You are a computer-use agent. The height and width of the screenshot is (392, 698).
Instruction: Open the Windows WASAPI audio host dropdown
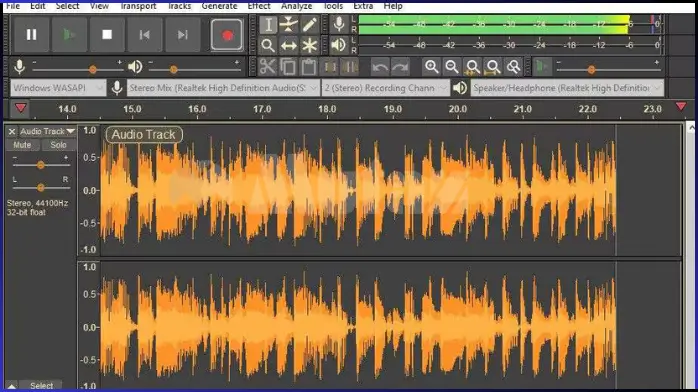coord(58,88)
